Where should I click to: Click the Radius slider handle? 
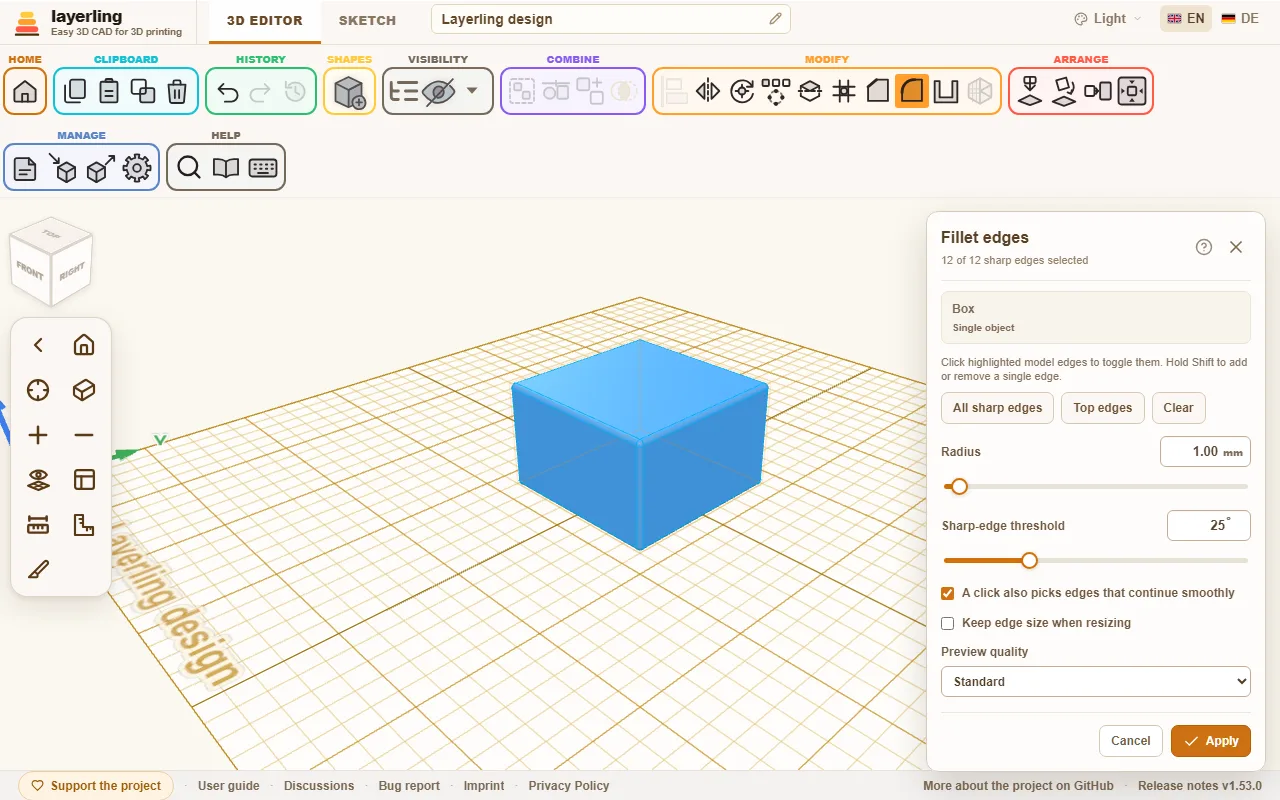(x=959, y=486)
